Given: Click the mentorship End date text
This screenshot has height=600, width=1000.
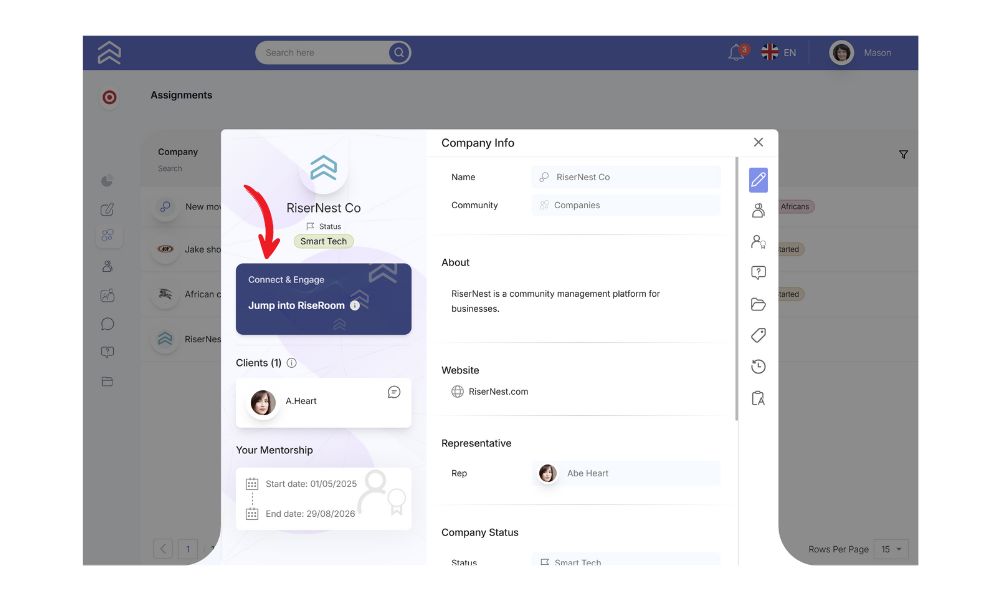Looking at the screenshot, I should pos(310,514).
